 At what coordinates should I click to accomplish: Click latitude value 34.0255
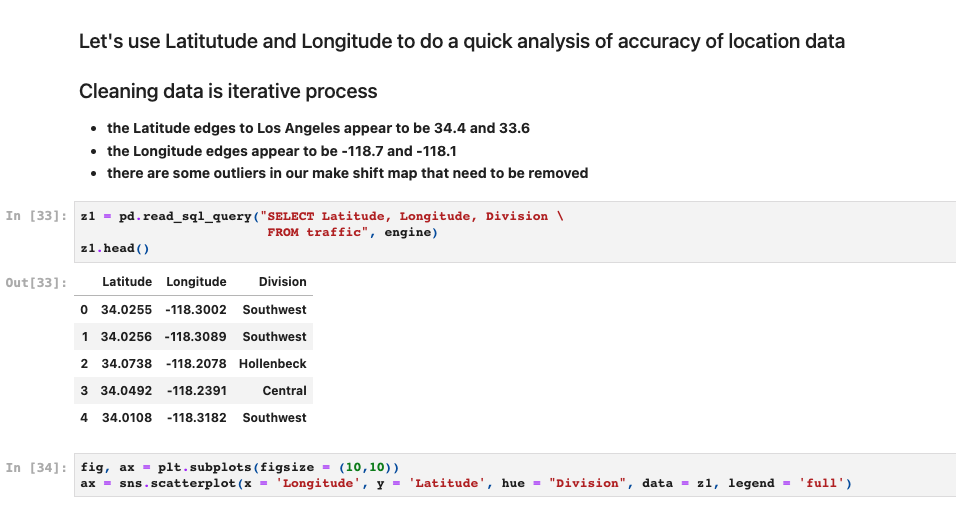(x=126, y=310)
